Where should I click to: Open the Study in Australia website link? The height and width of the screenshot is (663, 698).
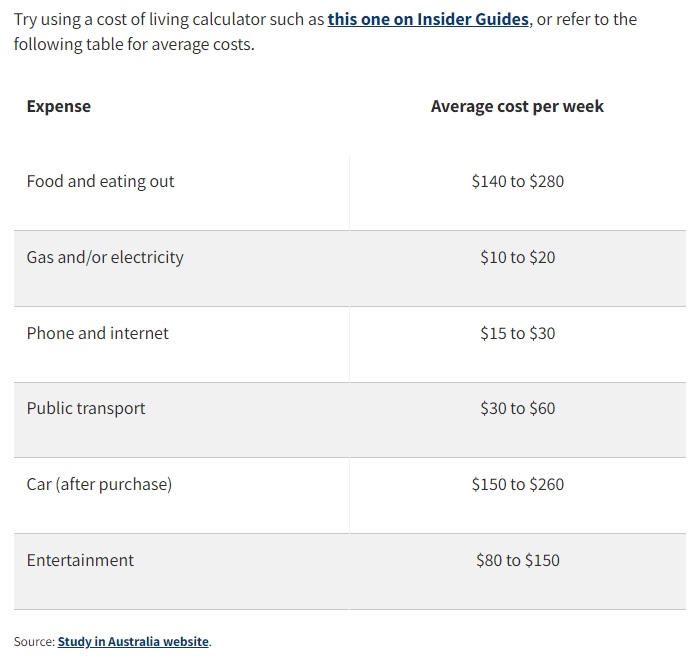pyautogui.click(x=133, y=642)
